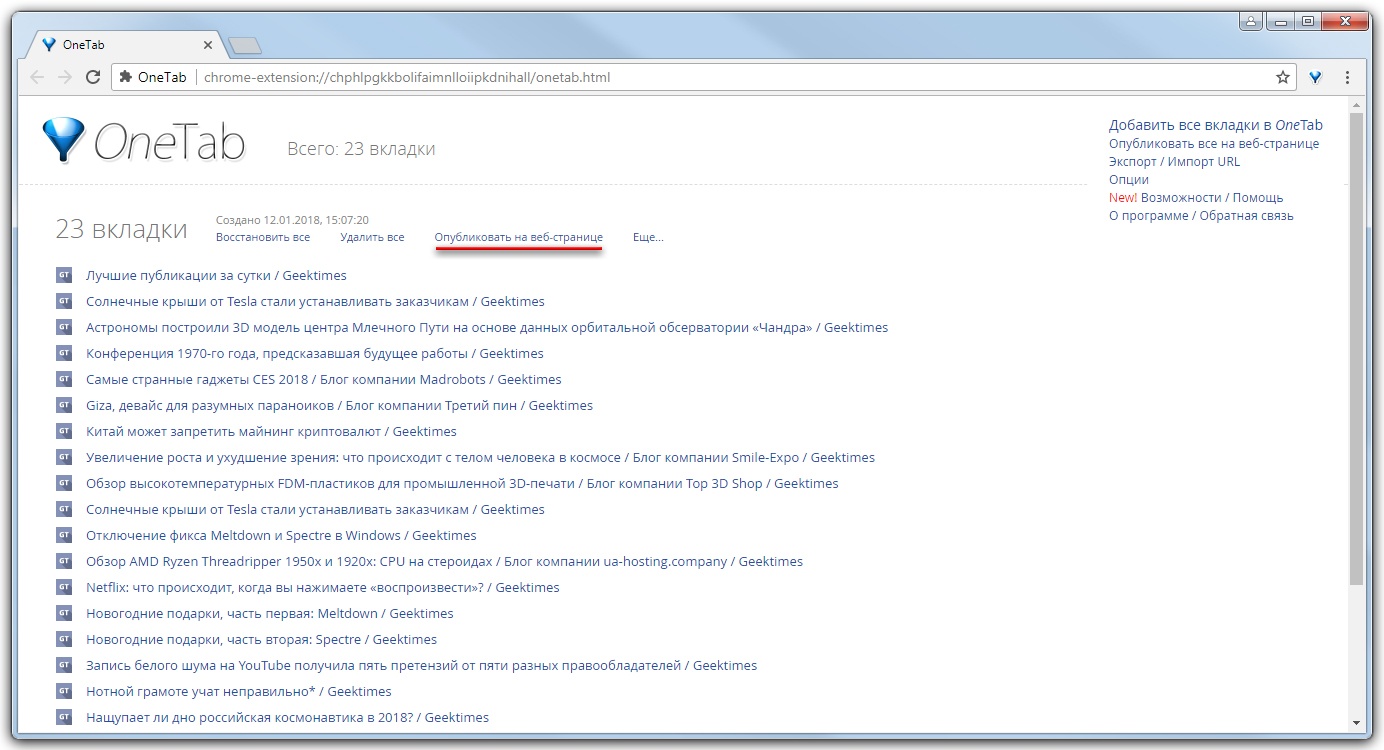Click the large OneTab funnel logo

[x=63, y=140]
